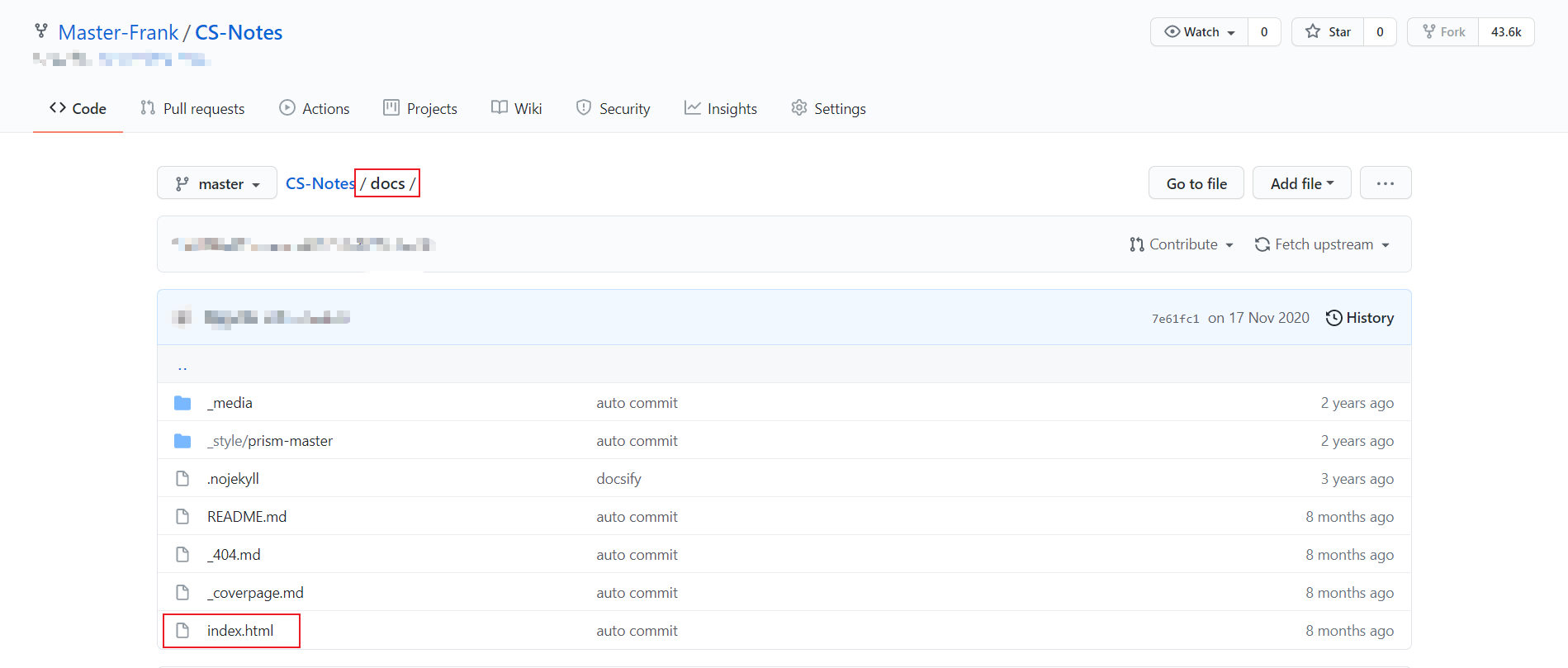The width and height of the screenshot is (1568, 668).
Task: Click the Wiki book icon
Action: [500, 107]
